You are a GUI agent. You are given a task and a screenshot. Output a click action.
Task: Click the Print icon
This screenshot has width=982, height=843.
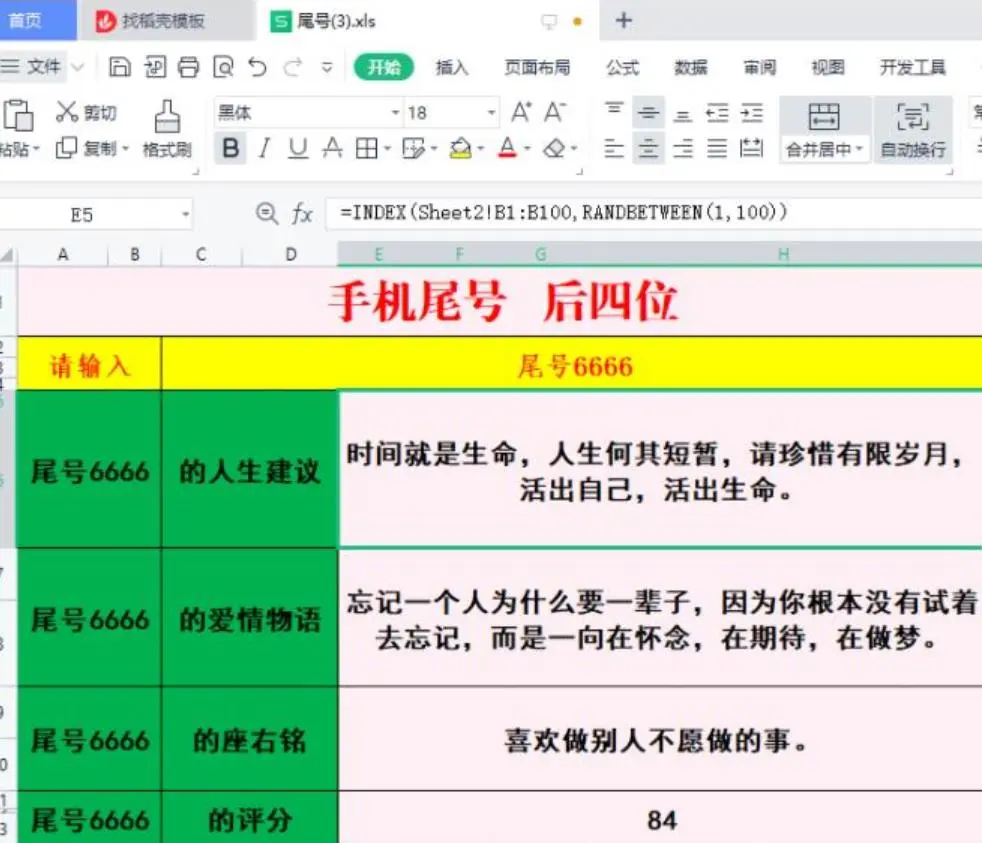click(188, 67)
